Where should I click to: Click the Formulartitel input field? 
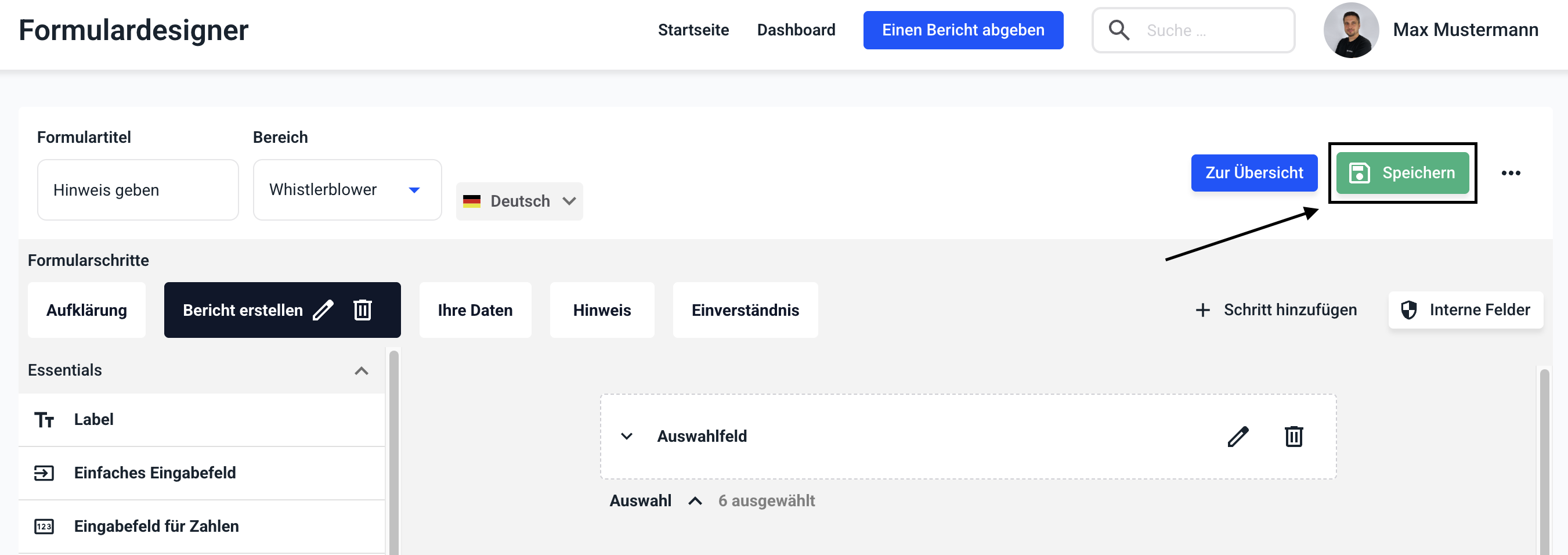point(138,189)
